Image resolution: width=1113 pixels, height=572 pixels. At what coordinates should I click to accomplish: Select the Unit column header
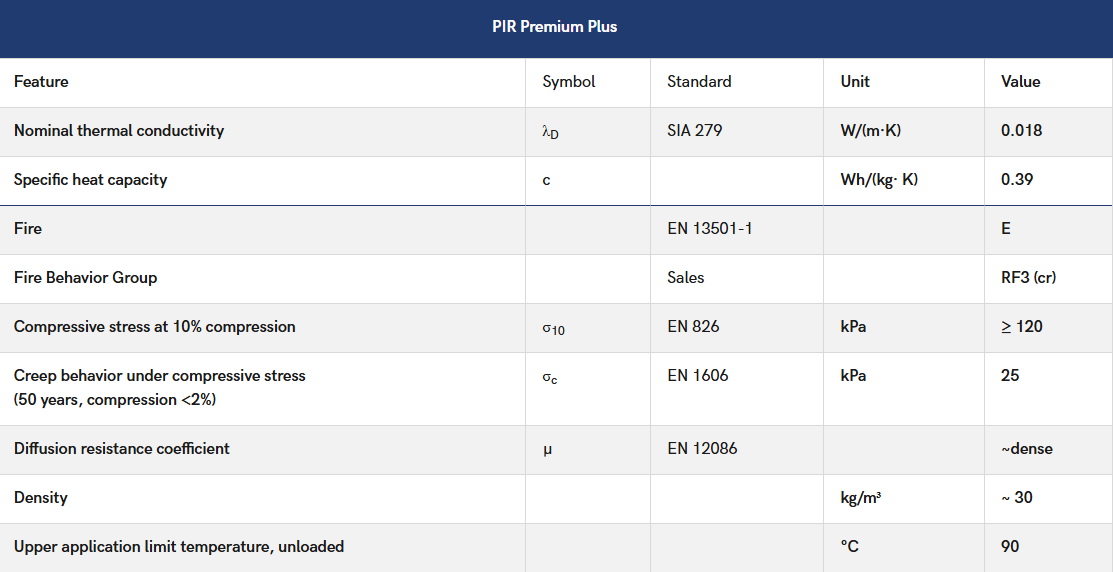tap(855, 82)
